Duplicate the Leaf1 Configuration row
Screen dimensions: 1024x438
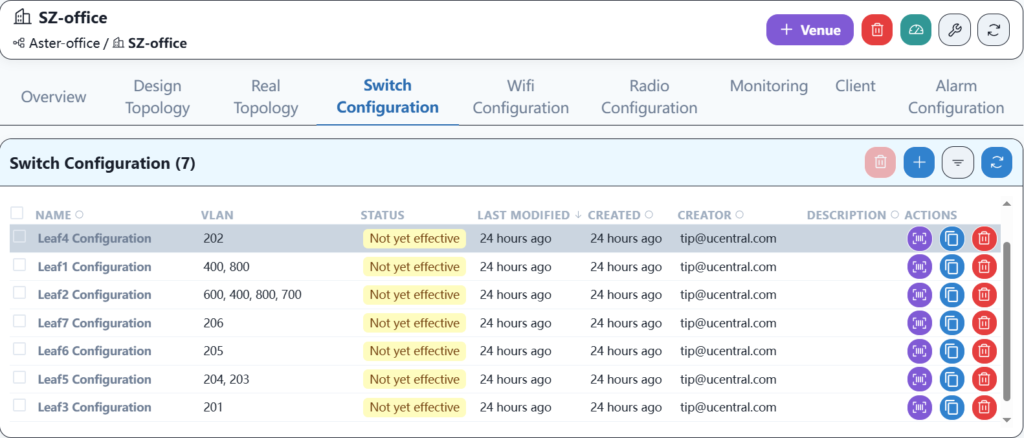[x=952, y=267]
